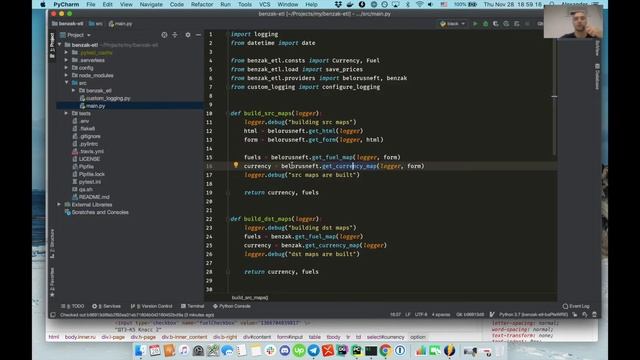Click the tool windows toggle icon bottom-left
The image size is (640, 360).
pyautogui.click(x=53, y=315)
